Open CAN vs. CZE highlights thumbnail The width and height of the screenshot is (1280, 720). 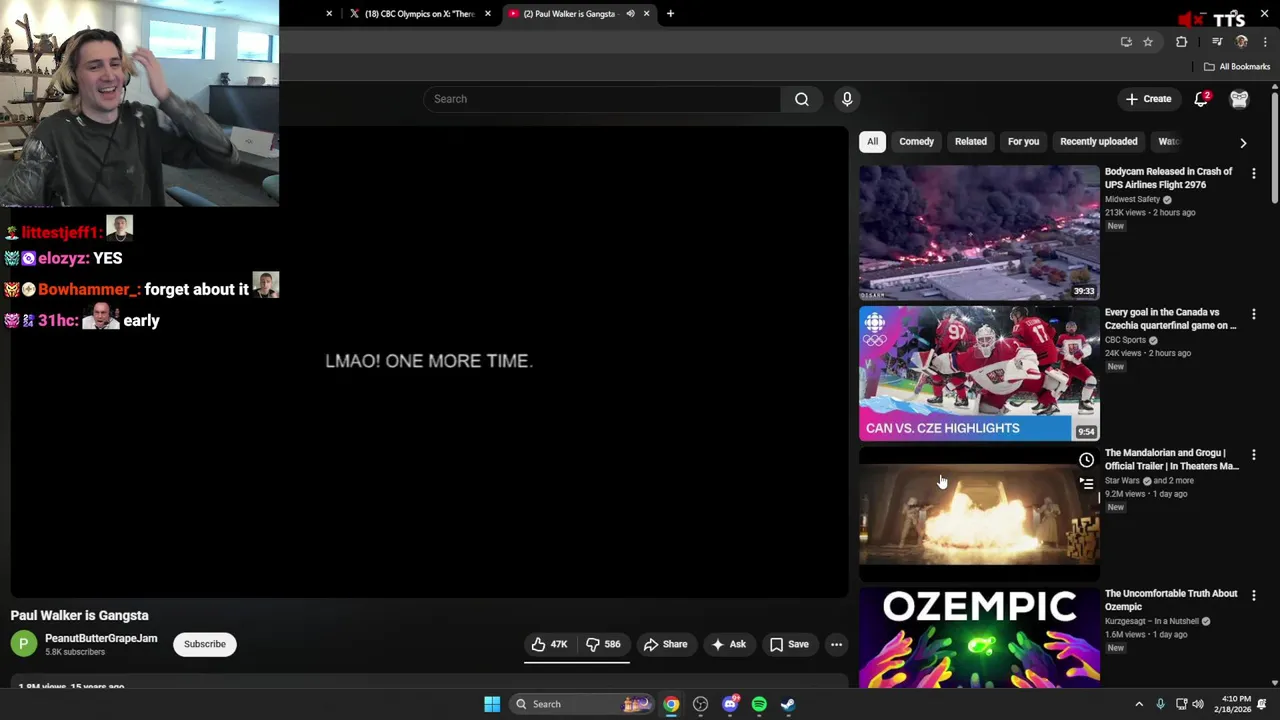(x=979, y=374)
